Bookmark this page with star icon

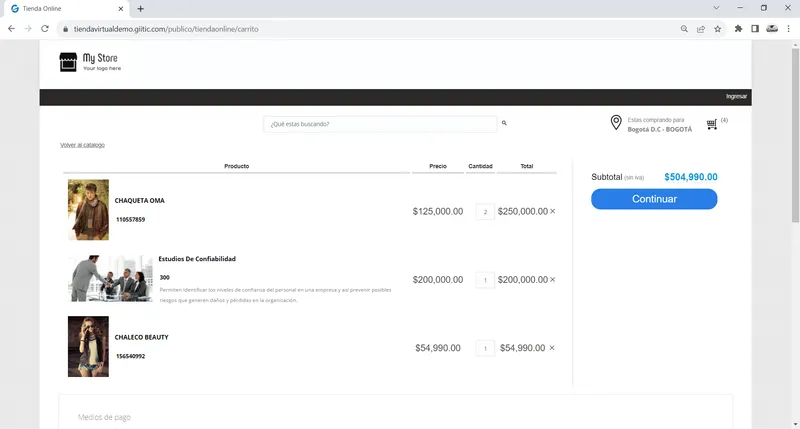click(x=718, y=29)
